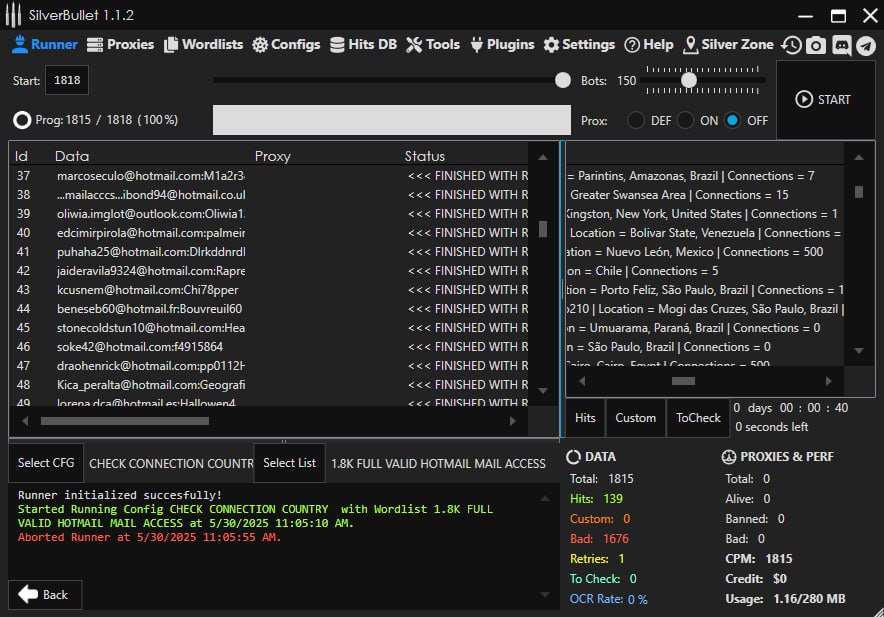Select the DEF proxy mode radio
The image size is (884, 617).
(x=636, y=120)
